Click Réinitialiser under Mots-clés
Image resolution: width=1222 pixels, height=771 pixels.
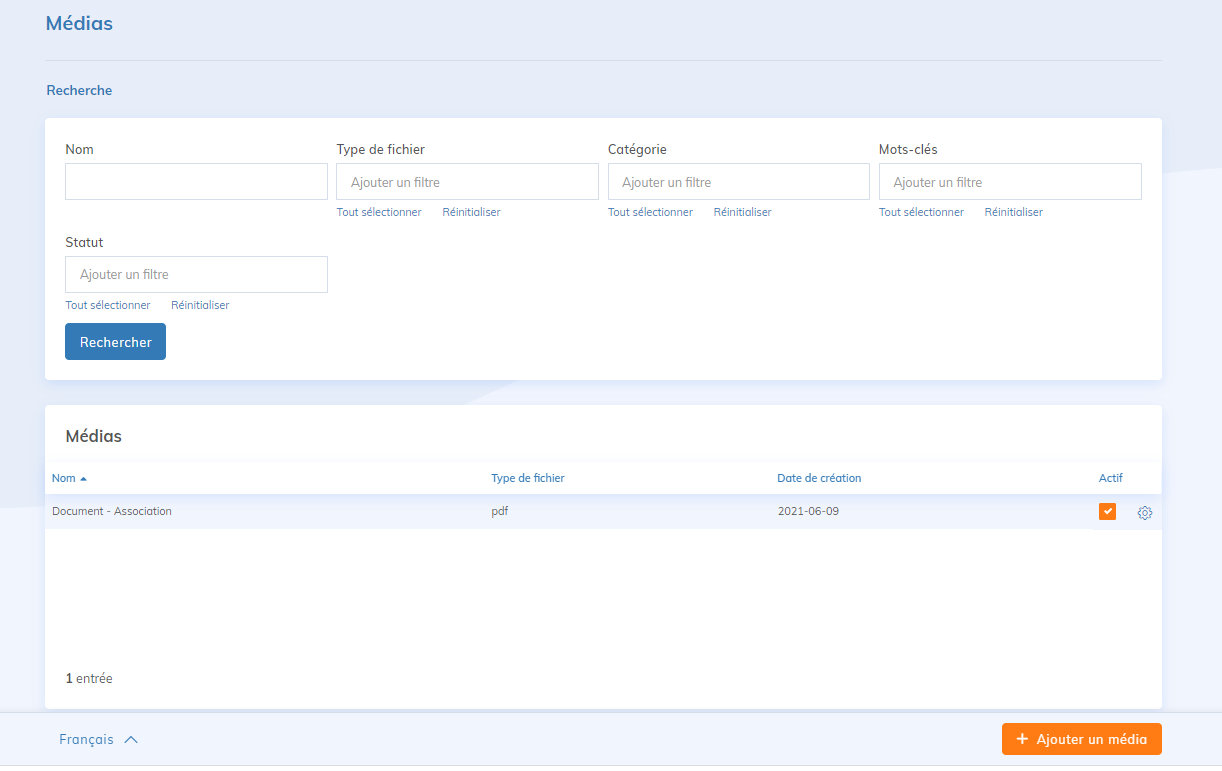click(x=1013, y=212)
